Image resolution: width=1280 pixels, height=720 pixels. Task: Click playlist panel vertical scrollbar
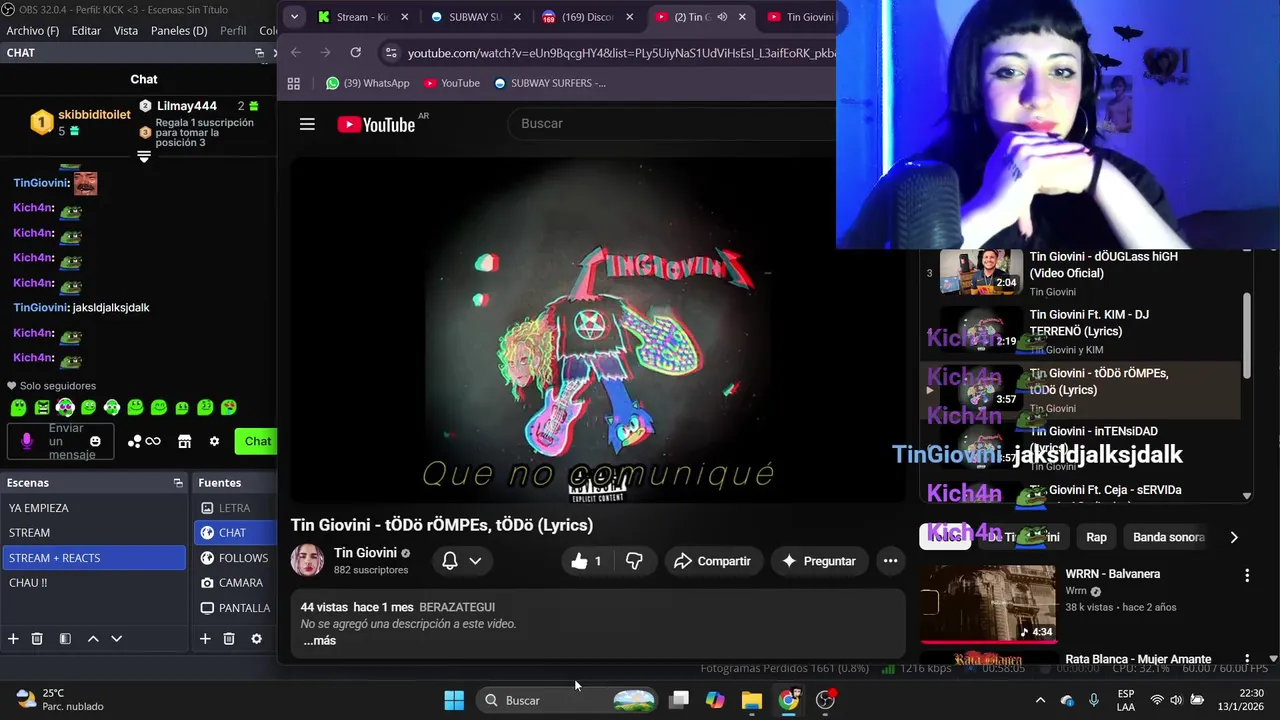1246,336
